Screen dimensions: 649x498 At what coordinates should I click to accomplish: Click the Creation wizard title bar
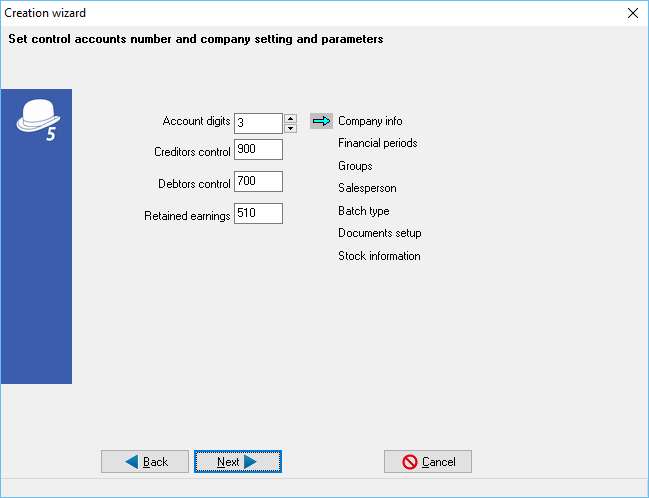300,13
